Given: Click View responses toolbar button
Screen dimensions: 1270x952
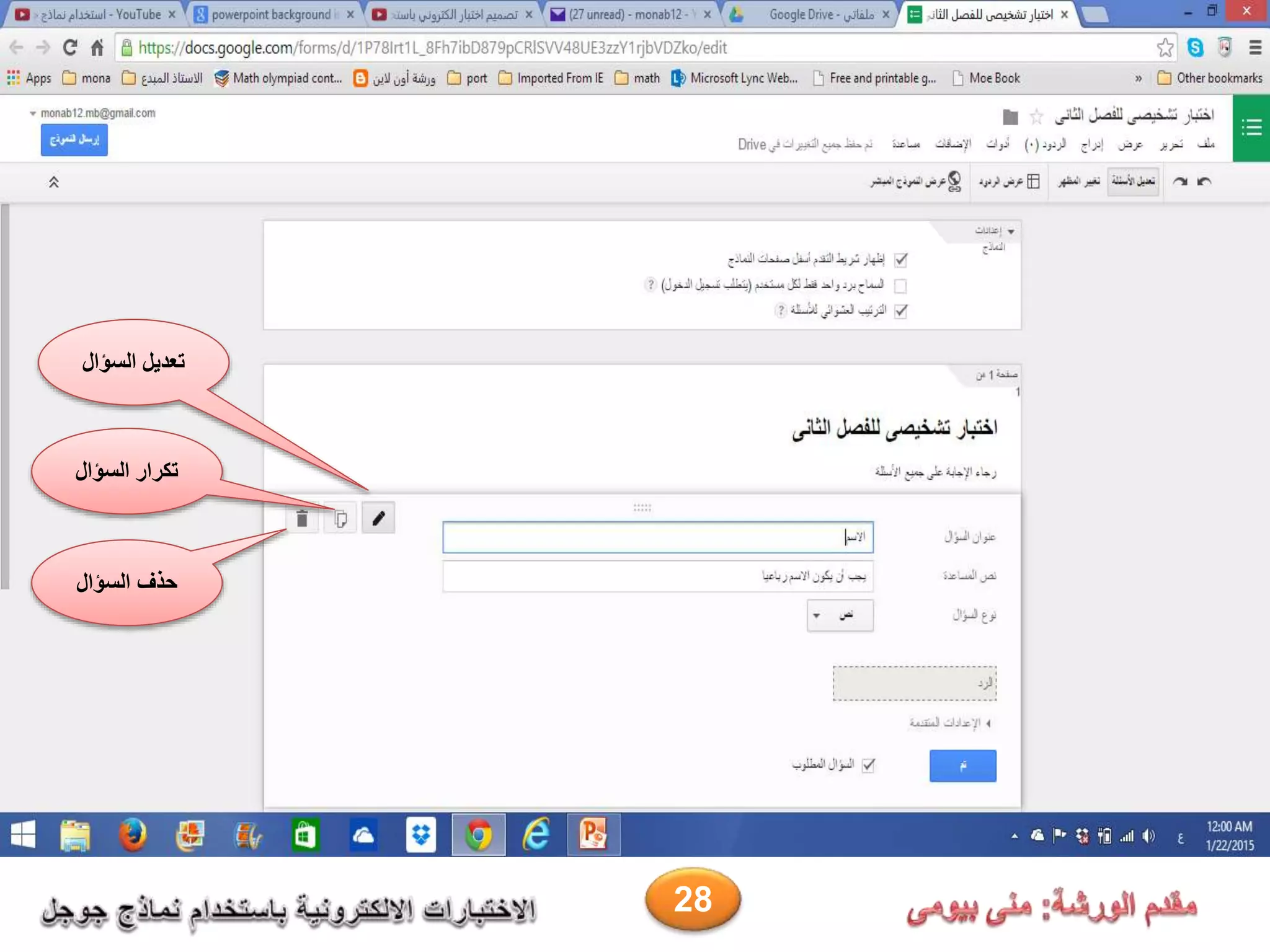Looking at the screenshot, I should [x=1010, y=182].
